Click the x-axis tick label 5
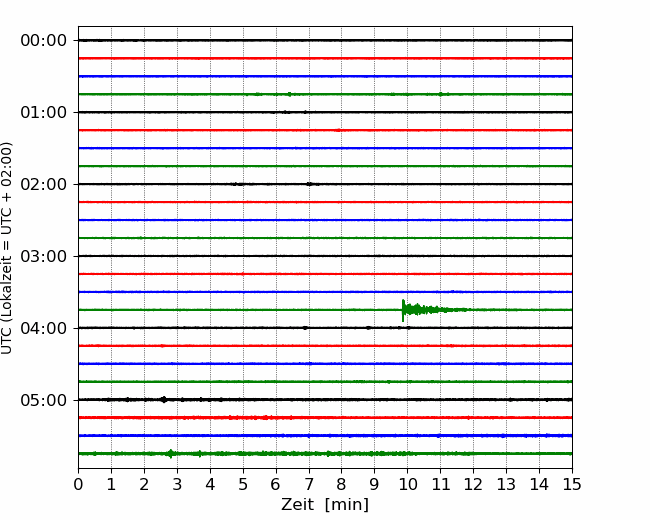The height and width of the screenshot is (520, 650). (x=243, y=484)
